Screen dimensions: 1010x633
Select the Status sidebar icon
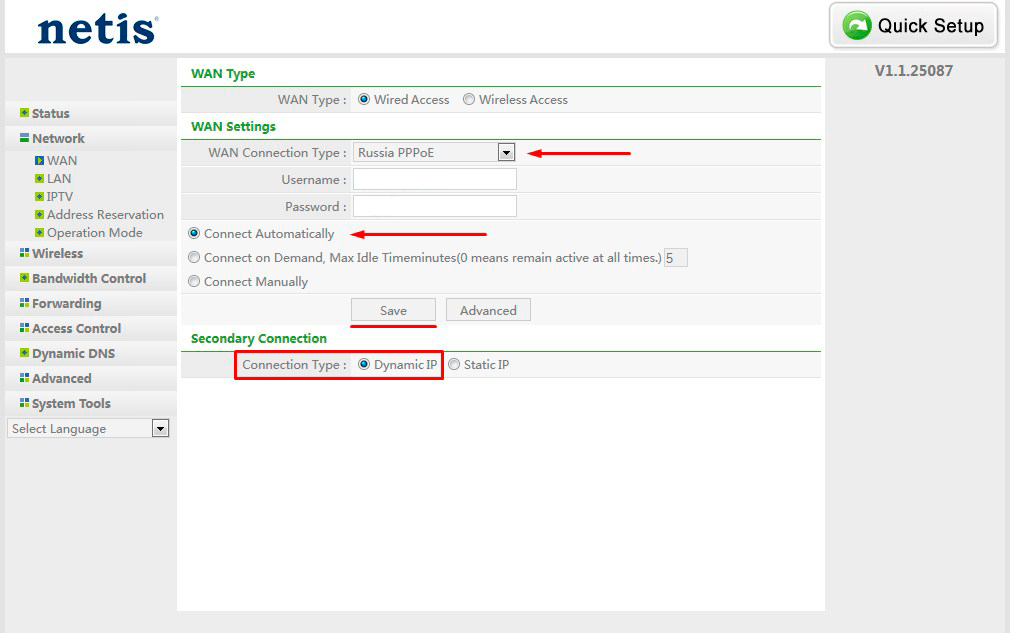point(23,113)
